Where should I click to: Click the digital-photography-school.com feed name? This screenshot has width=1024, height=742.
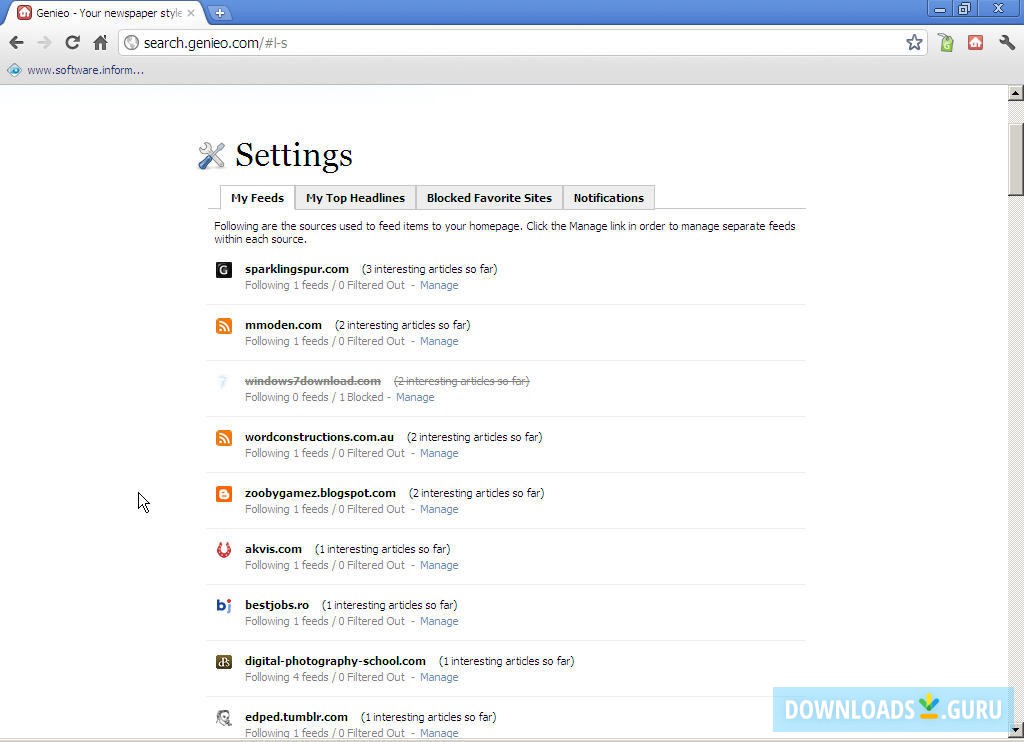click(x=335, y=661)
